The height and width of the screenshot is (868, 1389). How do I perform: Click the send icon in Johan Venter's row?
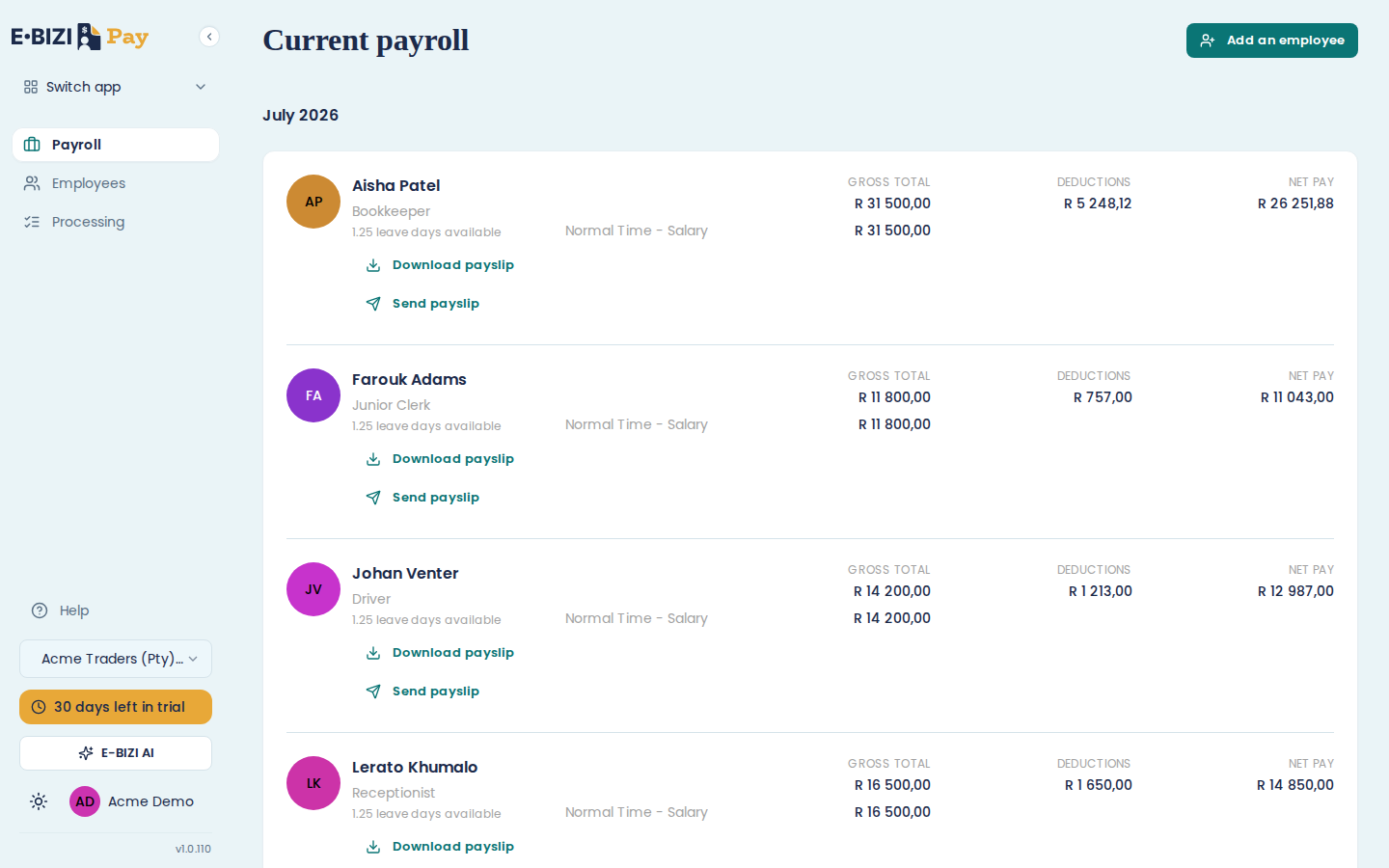pos(373,692)
